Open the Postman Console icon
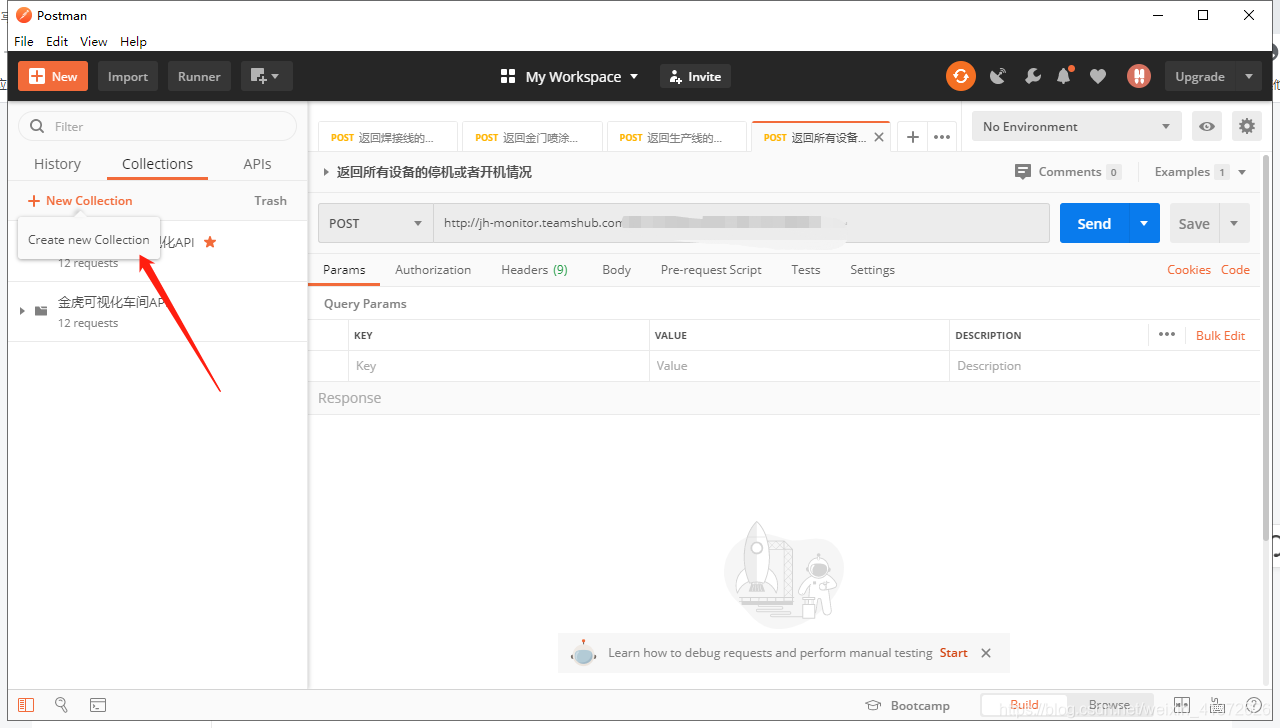The image size is (1280, 728). [98, 705]
